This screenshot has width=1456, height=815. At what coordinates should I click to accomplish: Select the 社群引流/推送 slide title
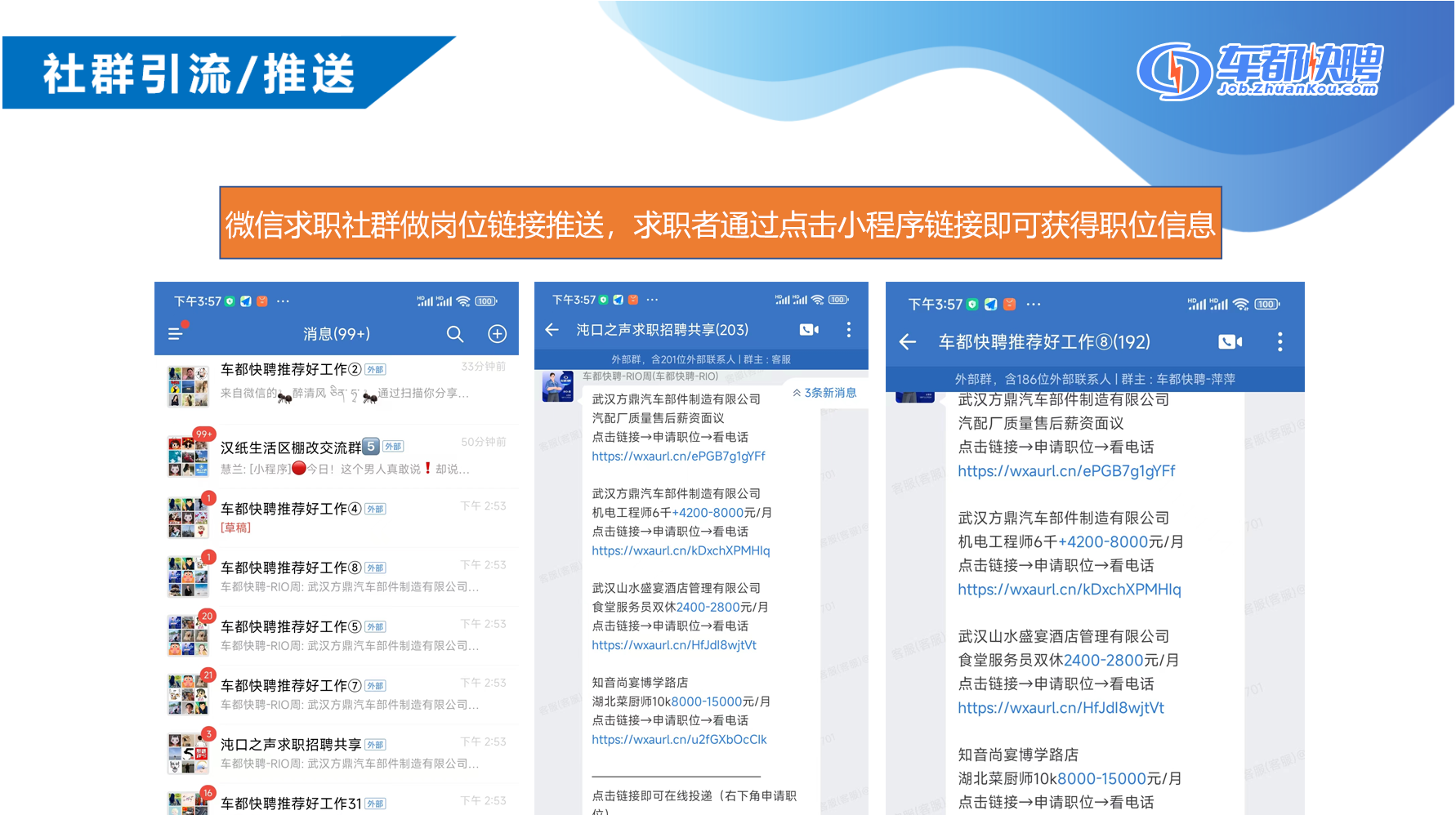pyautogui.click(x=199, y=73)
